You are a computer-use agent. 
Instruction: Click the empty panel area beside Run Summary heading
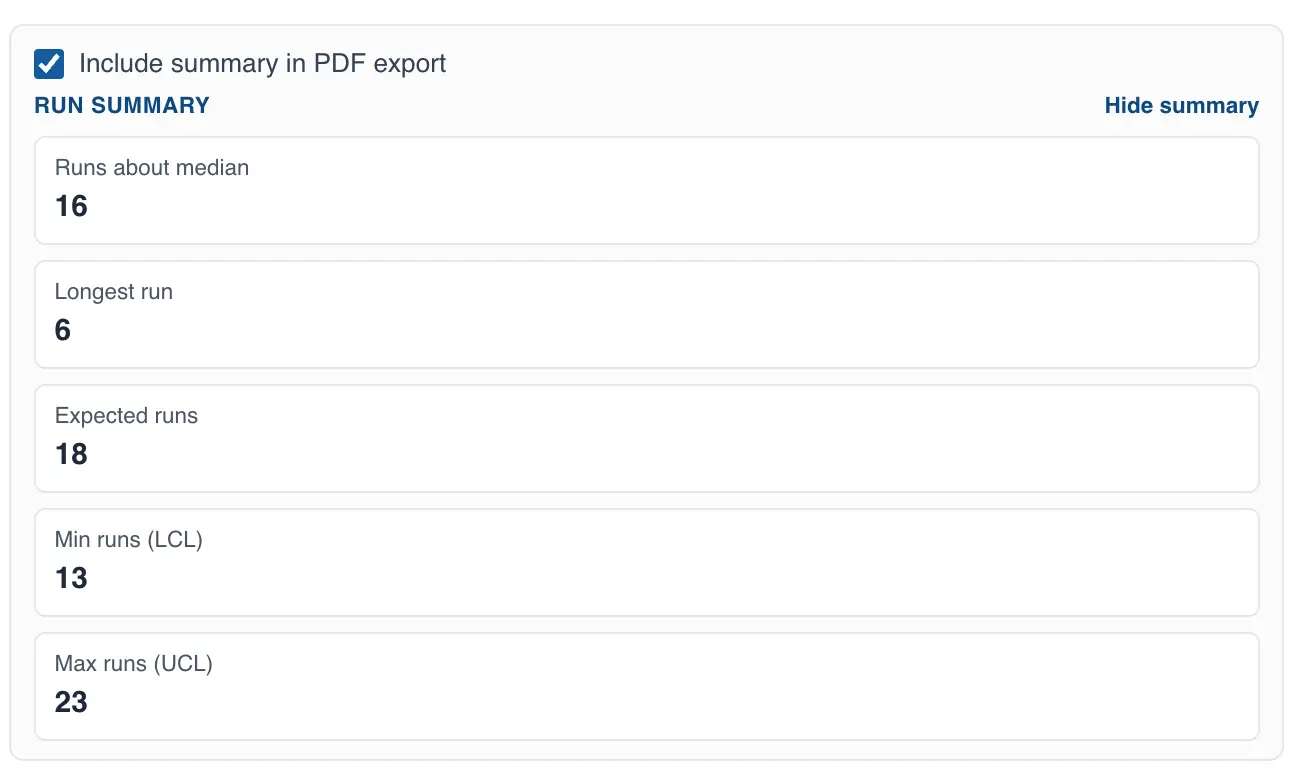pos(650,106)
